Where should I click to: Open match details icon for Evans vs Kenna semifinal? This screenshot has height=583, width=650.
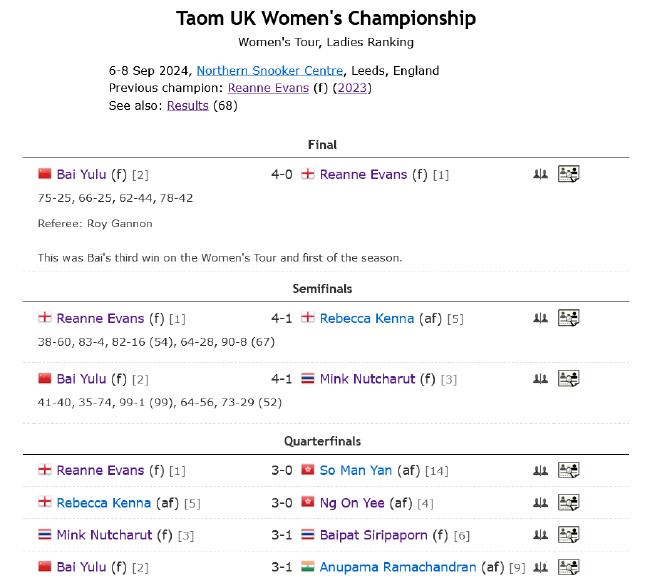568,318
